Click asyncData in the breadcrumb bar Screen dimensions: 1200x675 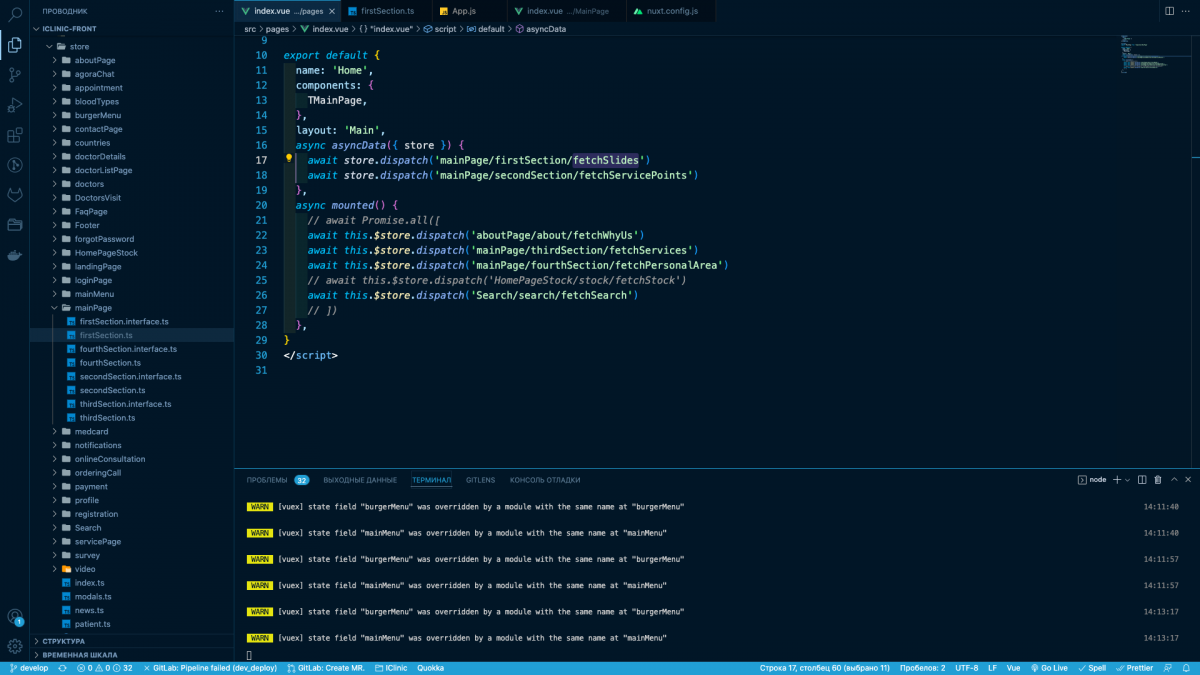pyautogui.click(x=540, y=29)
